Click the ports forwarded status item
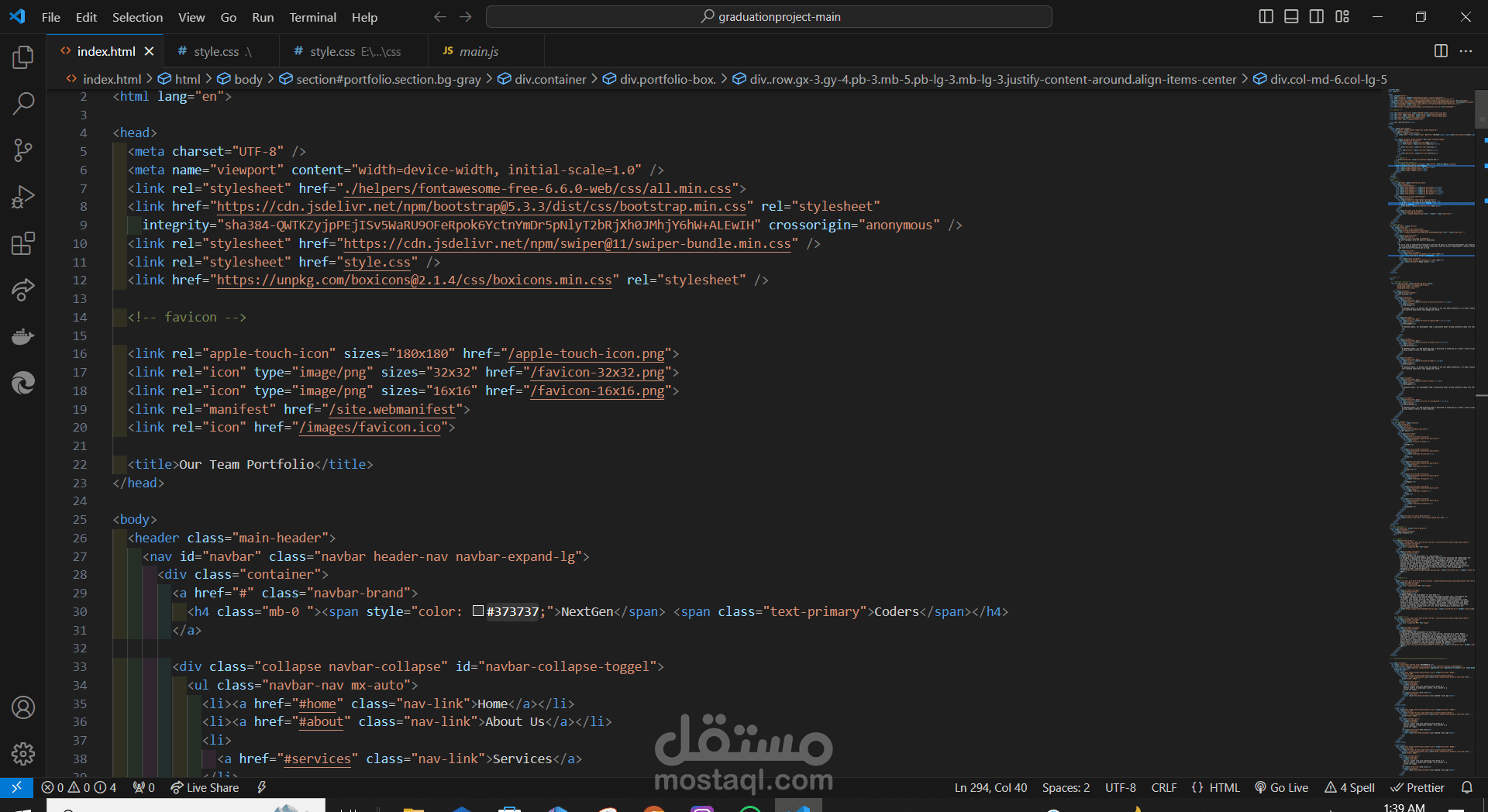 tap(144, 787)
